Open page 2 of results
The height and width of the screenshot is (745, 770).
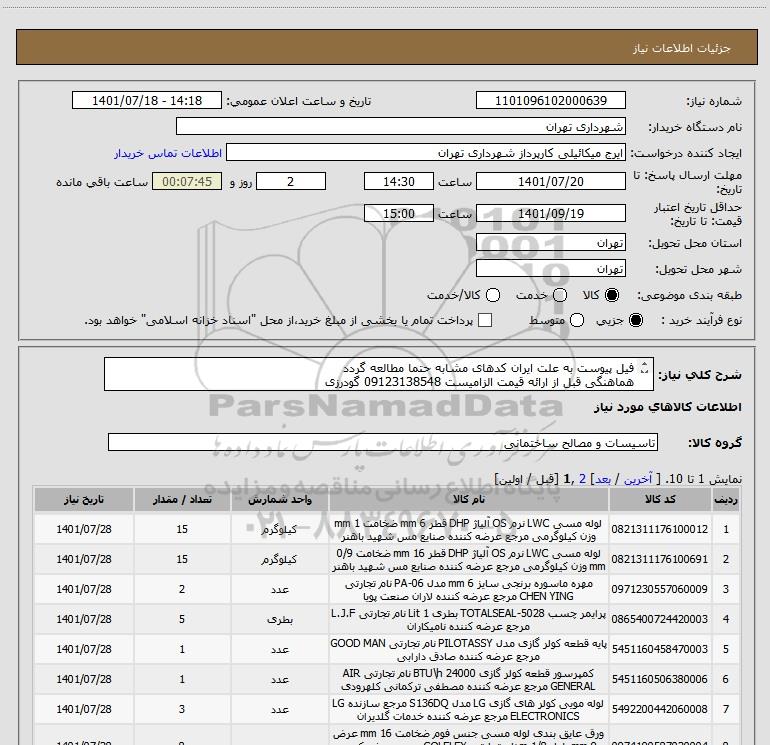(x=582, y=479)
